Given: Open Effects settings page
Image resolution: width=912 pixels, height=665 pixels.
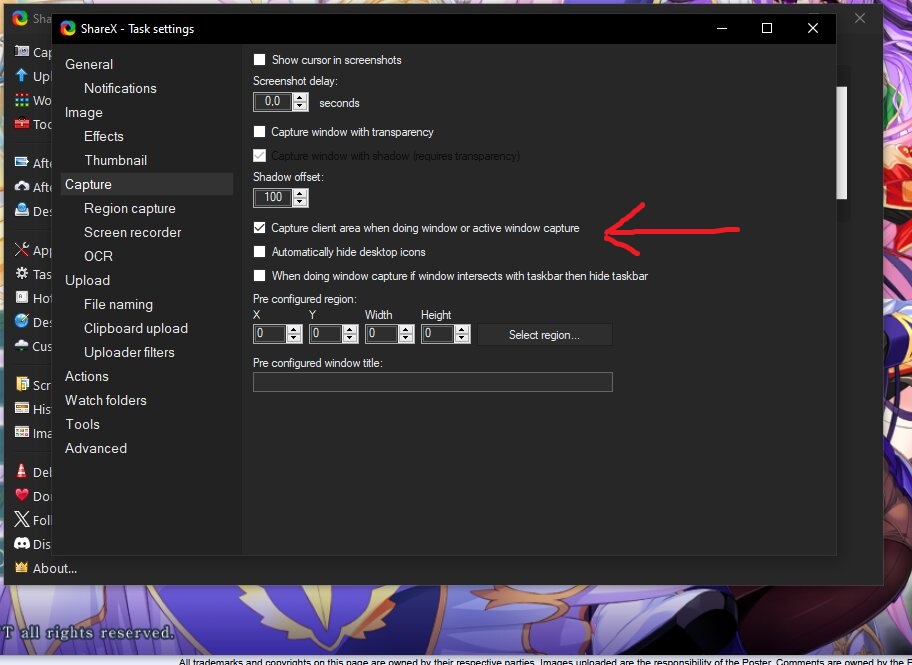Looking at the screenshot, I should pyautogui.click(x=104, y=136).
